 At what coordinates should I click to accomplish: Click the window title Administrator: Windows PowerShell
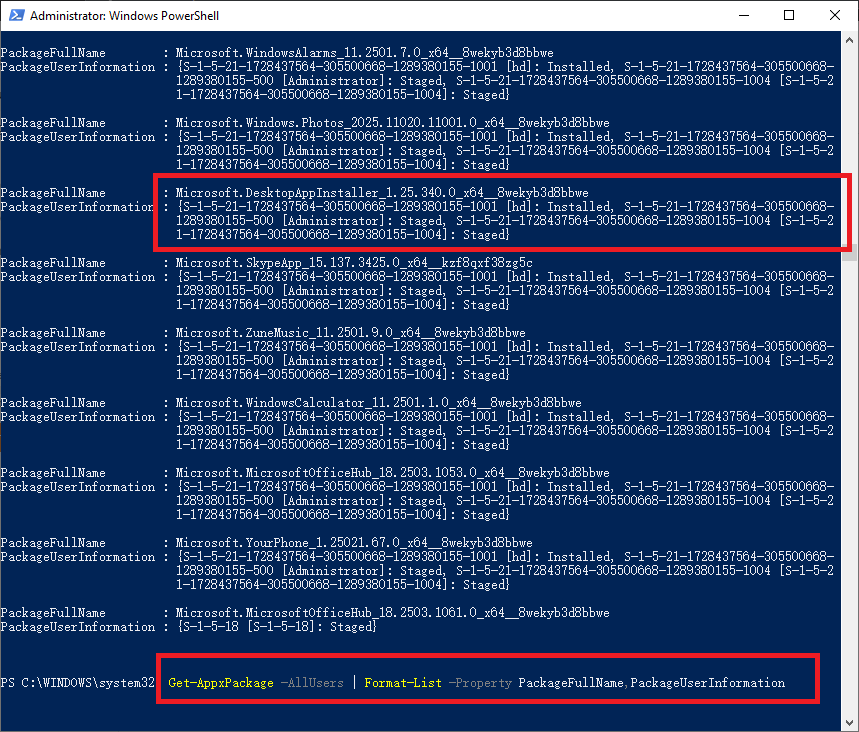124,16
